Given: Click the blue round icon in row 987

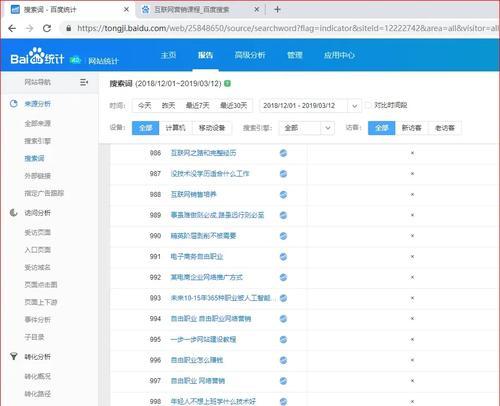Looking at the screenshot, I should coord(283,174).
